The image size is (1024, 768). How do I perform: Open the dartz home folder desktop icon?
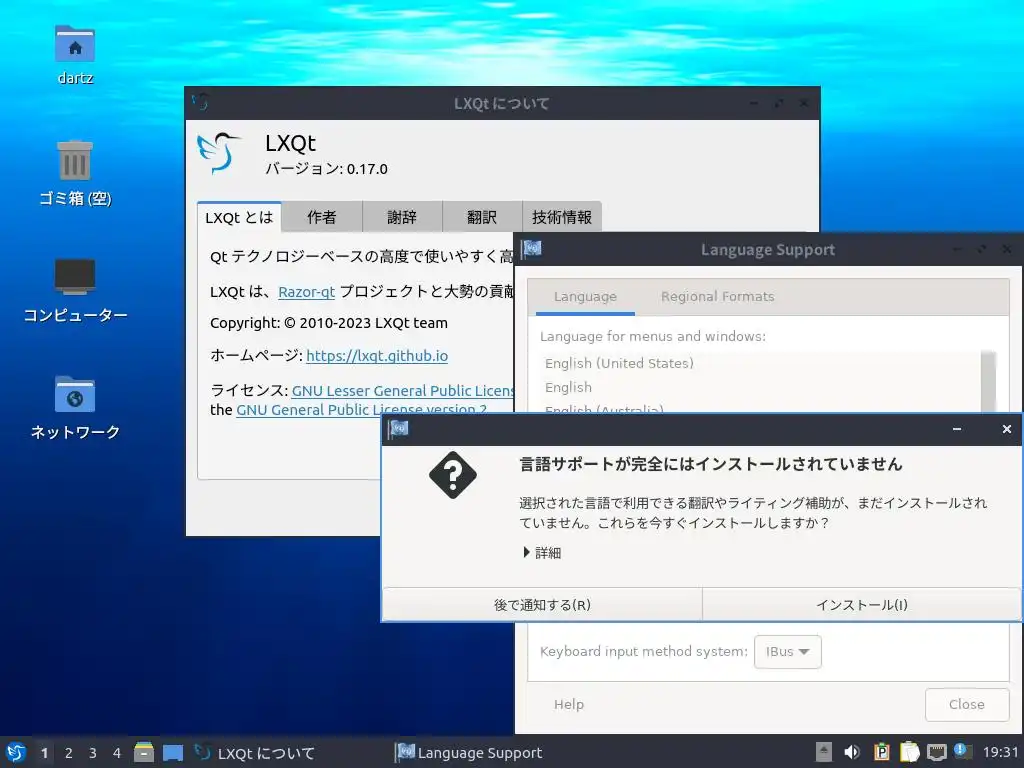pyautogui.click(x=75, y=56)
